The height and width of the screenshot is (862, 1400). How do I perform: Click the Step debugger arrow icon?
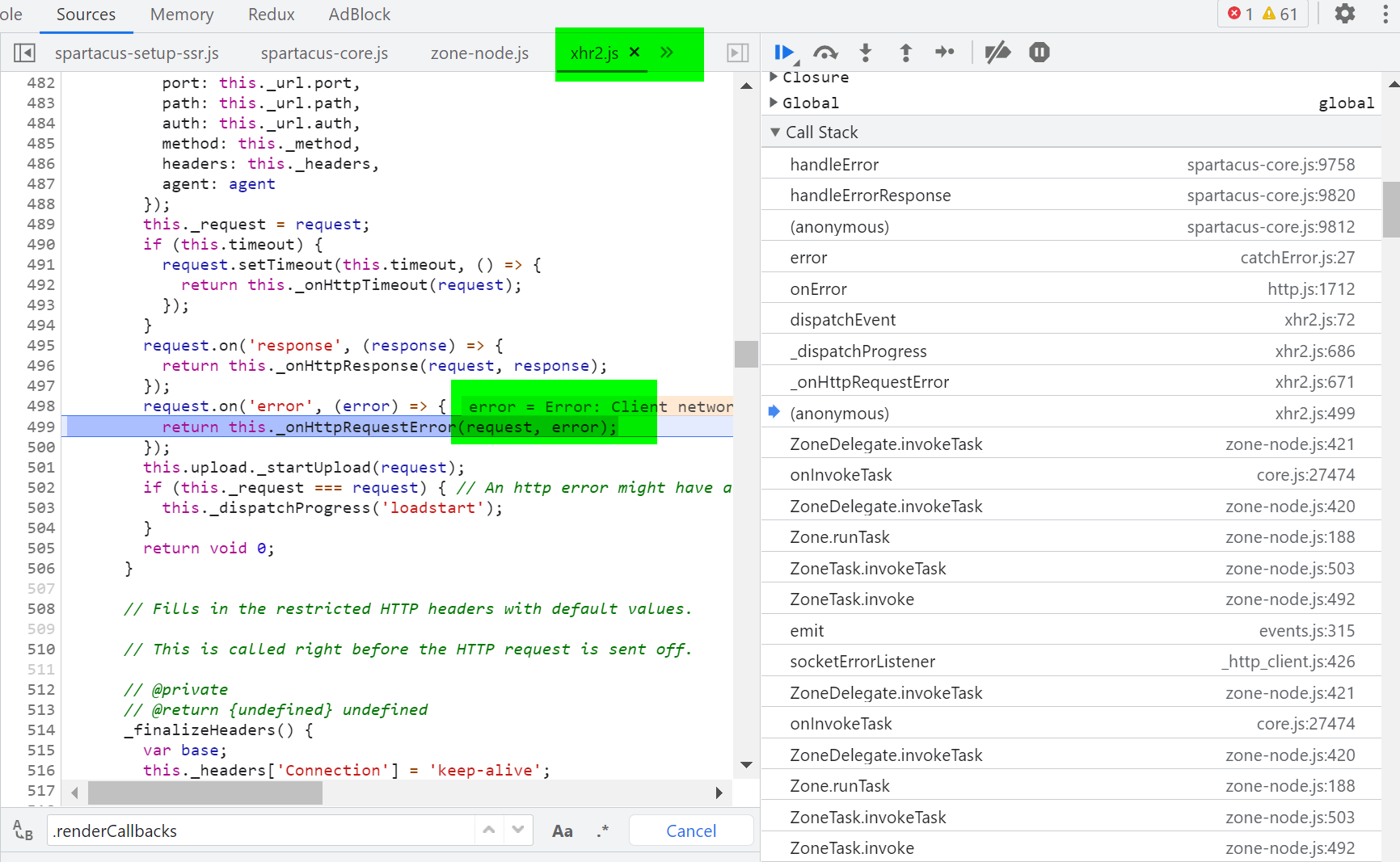pyautogui.click(x=945, y=53)
